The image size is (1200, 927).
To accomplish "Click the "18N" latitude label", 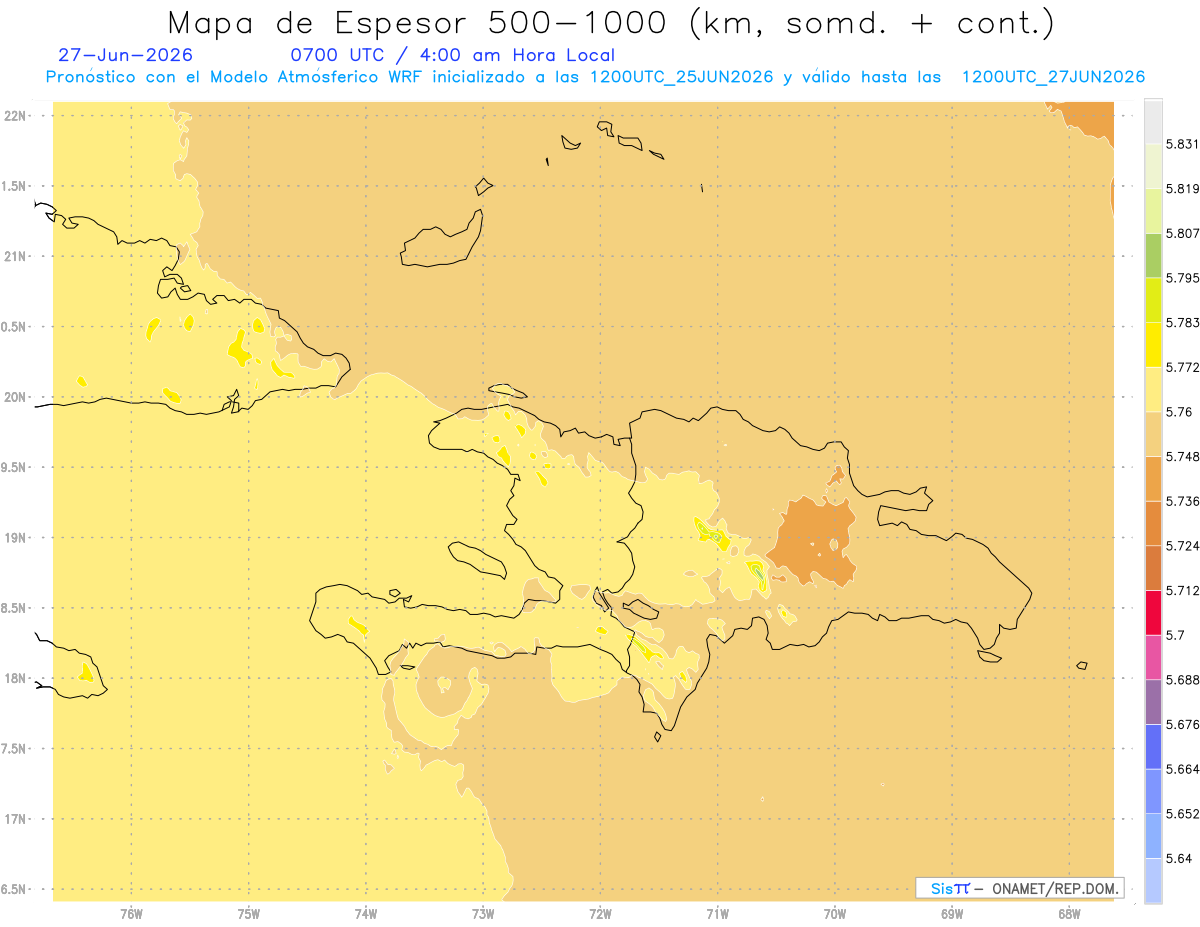I will (x=16, y=678).
